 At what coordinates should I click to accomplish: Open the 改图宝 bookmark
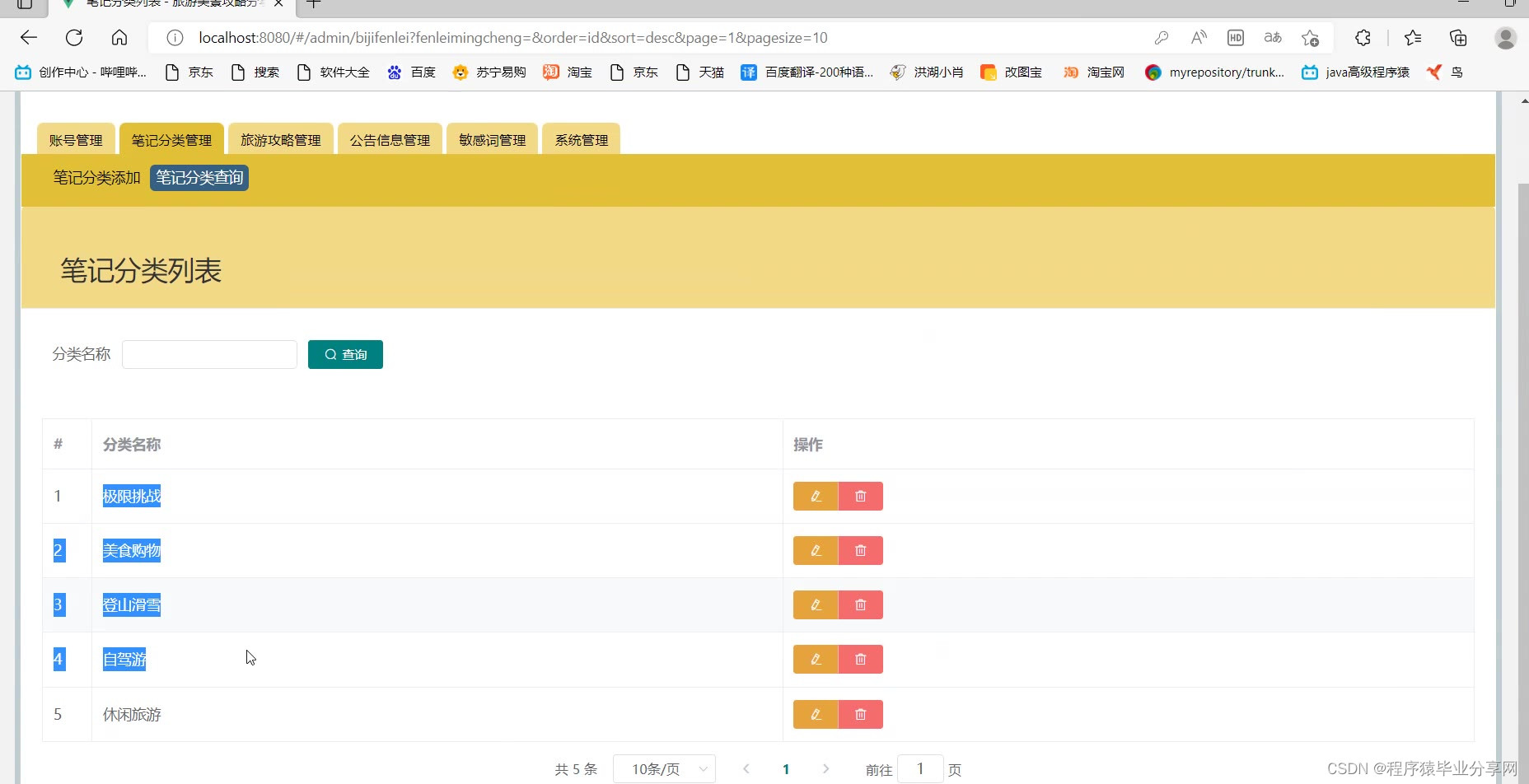click(1012, 72)
